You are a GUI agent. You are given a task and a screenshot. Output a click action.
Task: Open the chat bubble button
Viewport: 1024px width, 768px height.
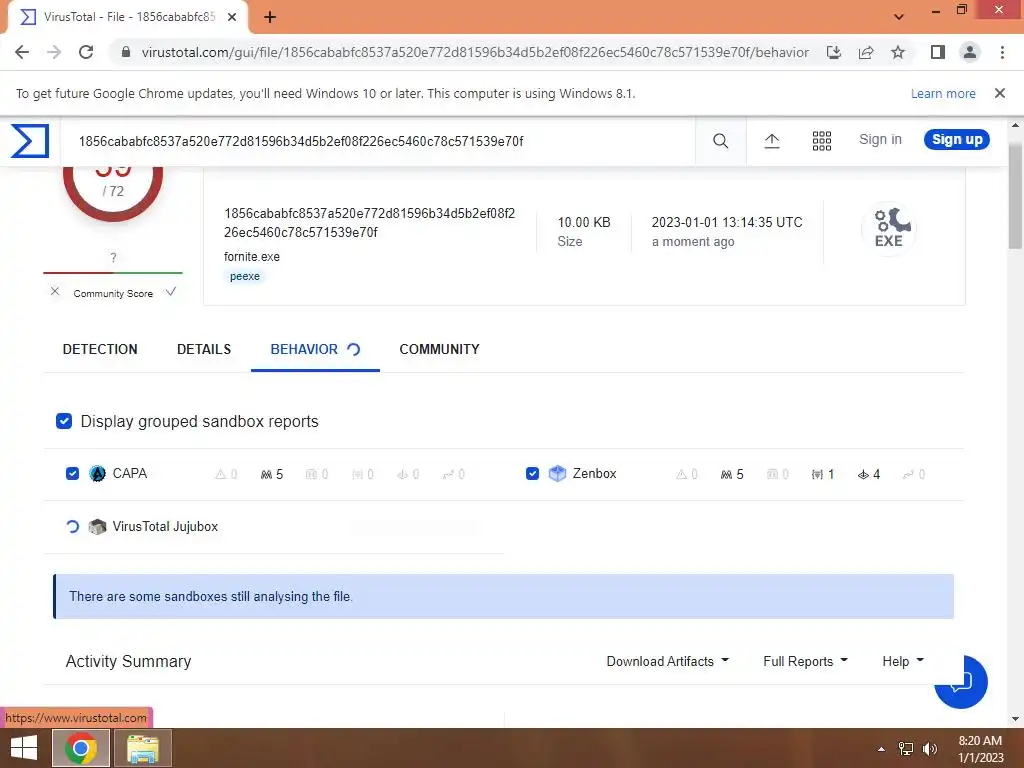coord(961,682)
